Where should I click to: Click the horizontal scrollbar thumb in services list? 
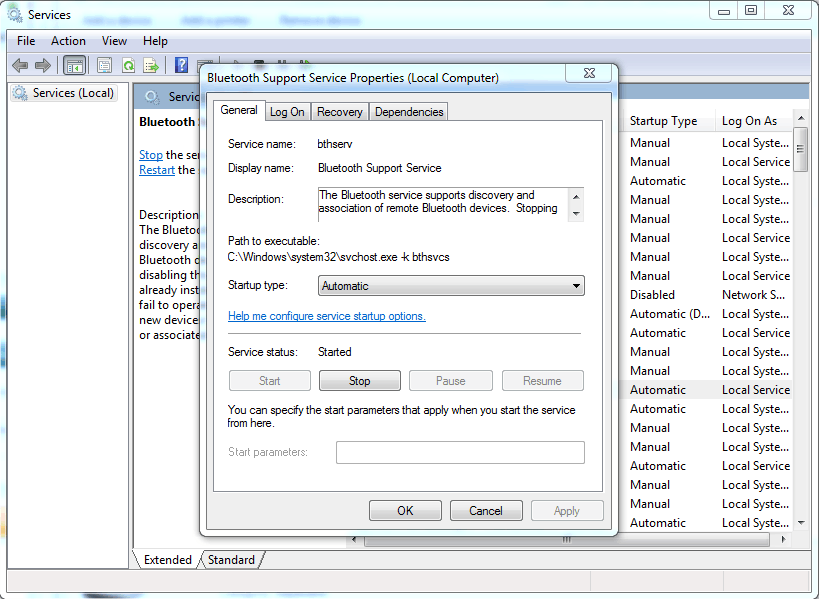pos(567,539)
